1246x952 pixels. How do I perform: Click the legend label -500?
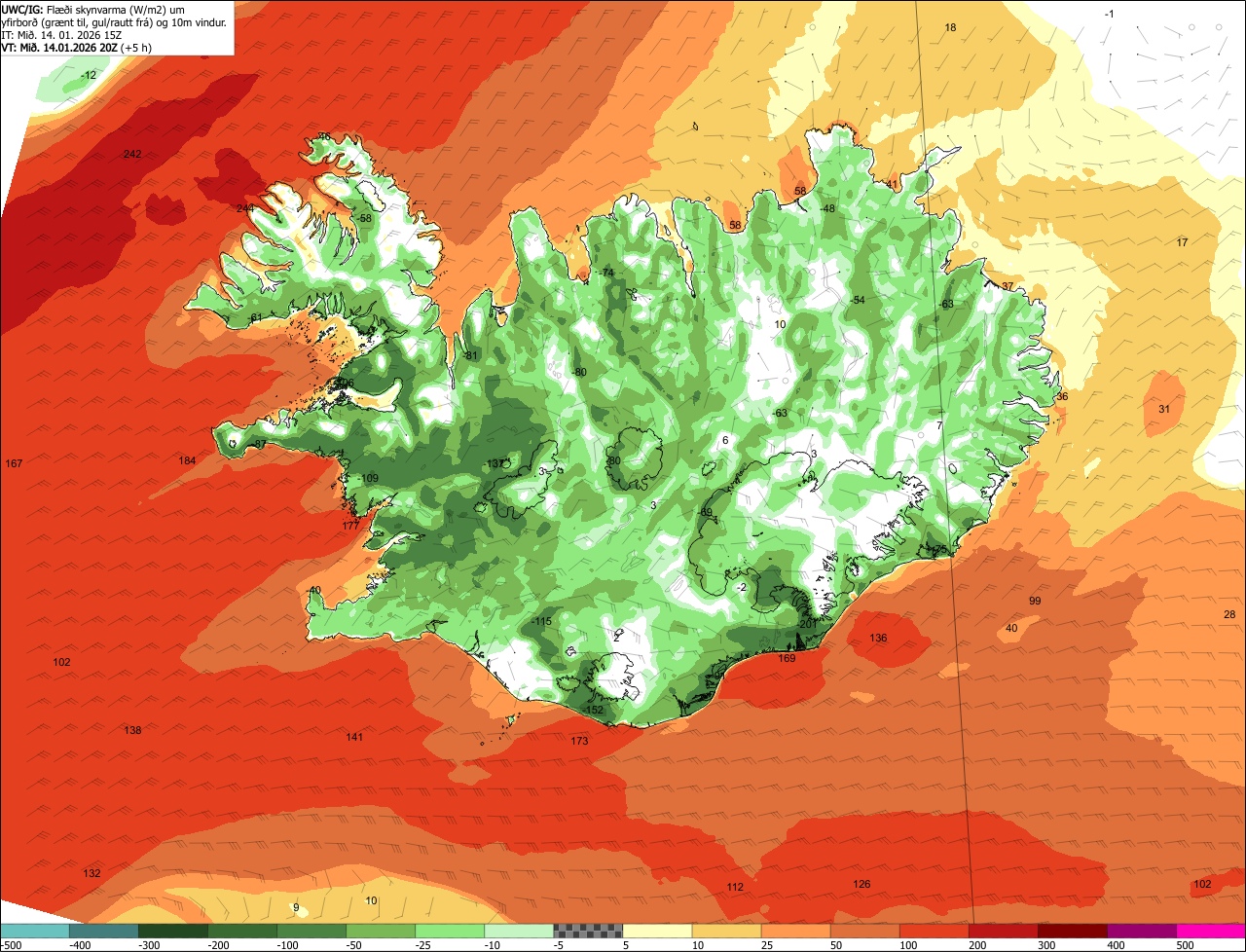[11, 944]
